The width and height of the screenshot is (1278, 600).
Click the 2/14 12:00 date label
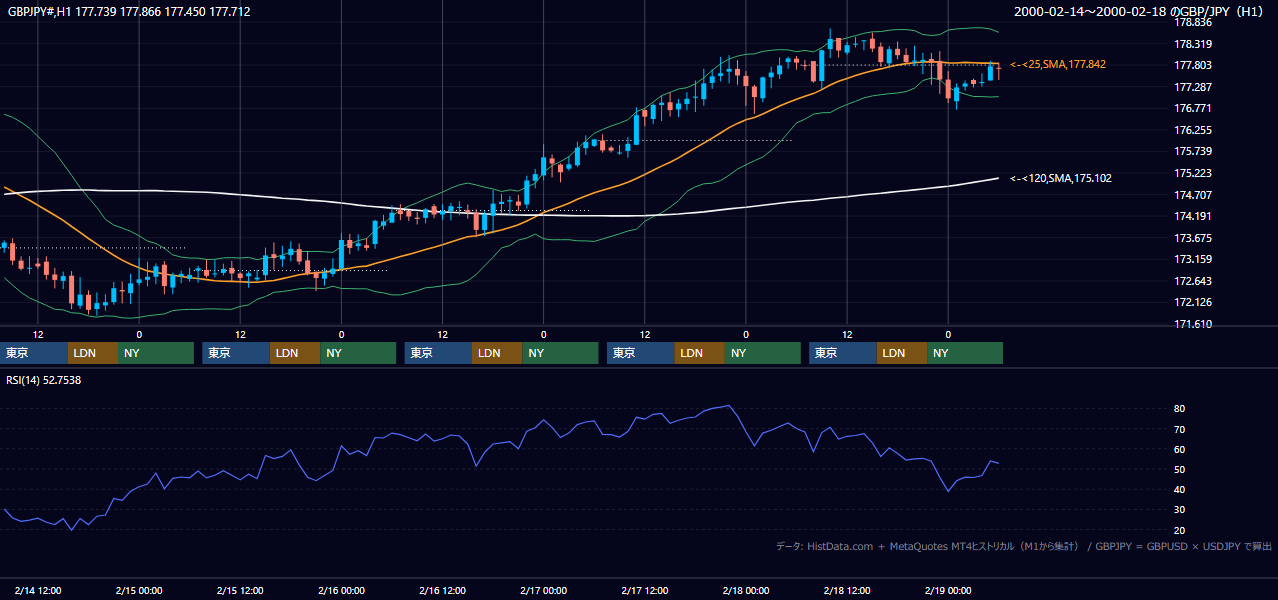pos(38,591)
